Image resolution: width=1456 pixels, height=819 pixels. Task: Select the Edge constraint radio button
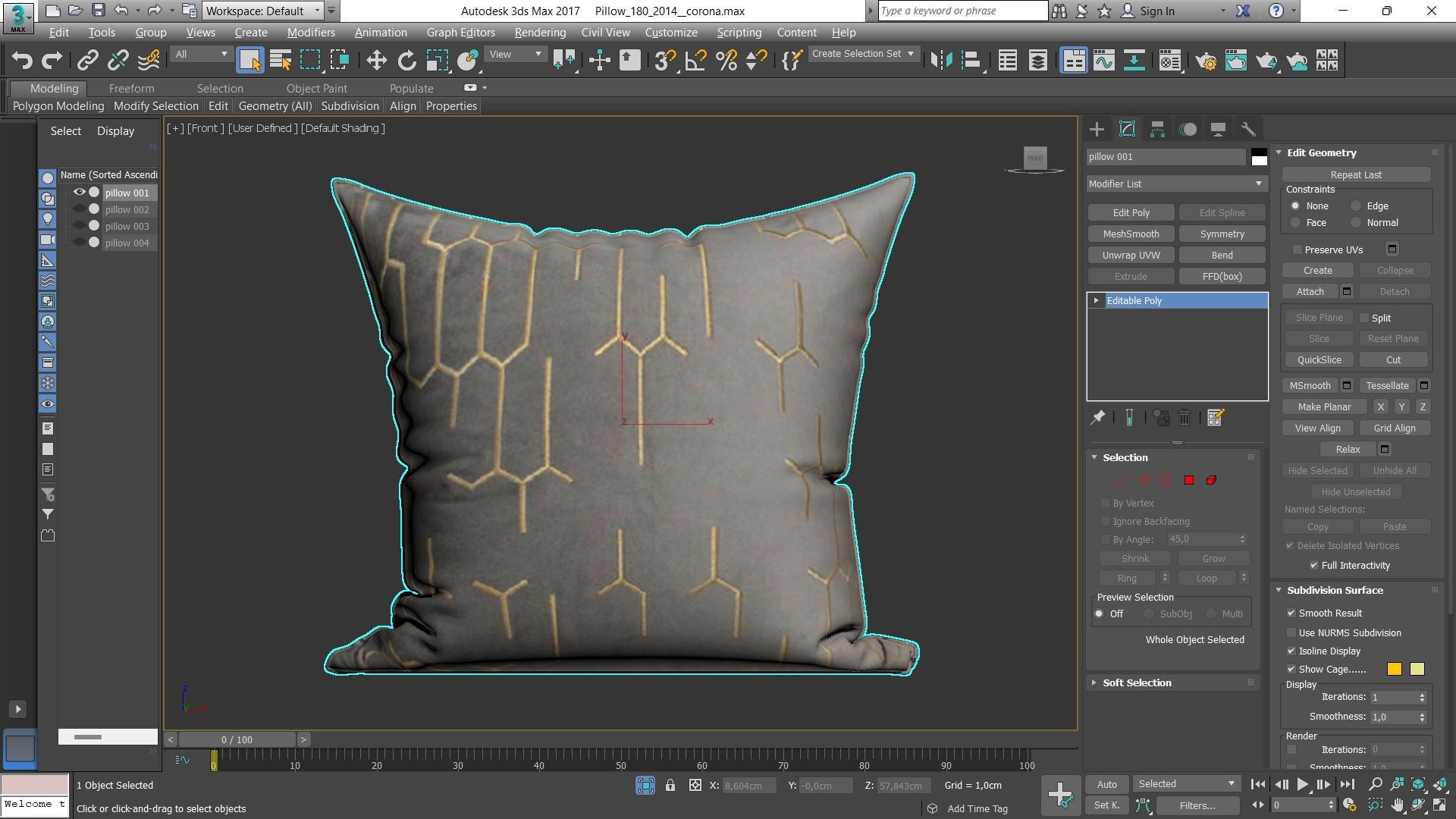pos(1356,206)
